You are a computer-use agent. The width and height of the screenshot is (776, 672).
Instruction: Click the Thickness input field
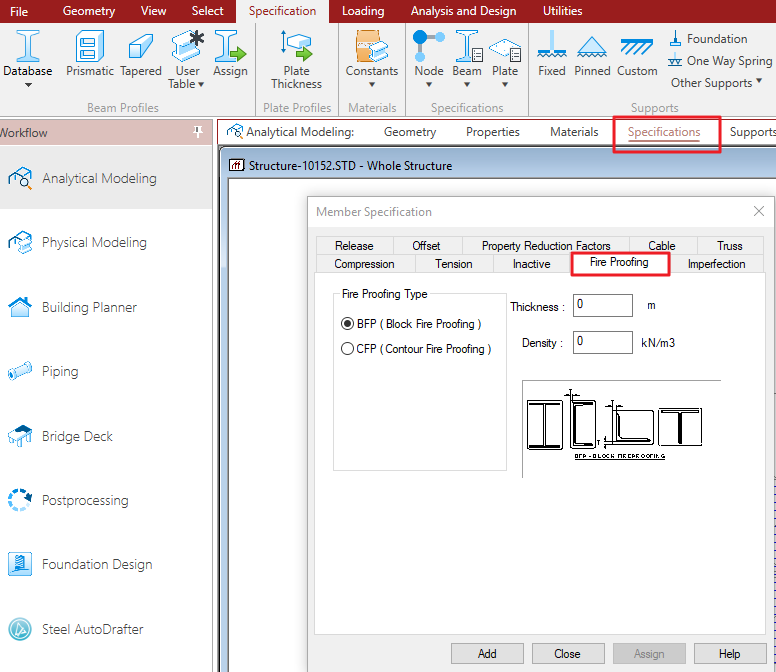(602, 305)
